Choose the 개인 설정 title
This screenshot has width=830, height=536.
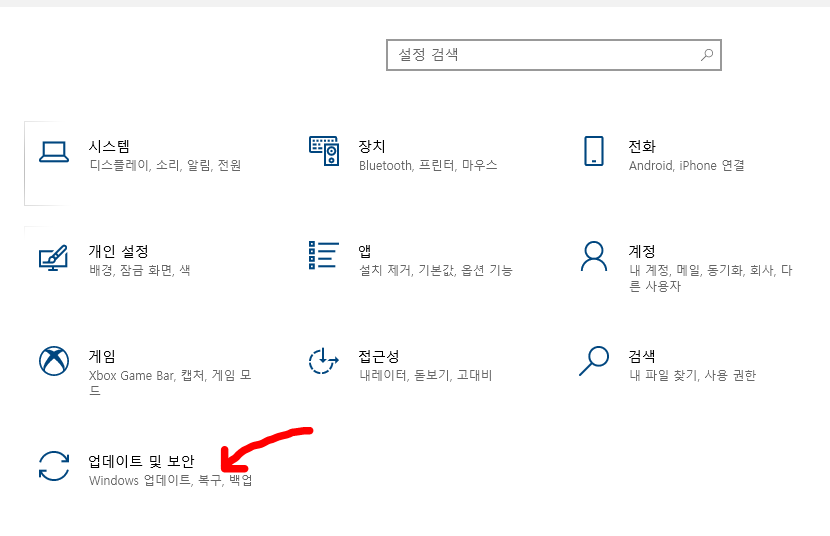pos(119,251)
